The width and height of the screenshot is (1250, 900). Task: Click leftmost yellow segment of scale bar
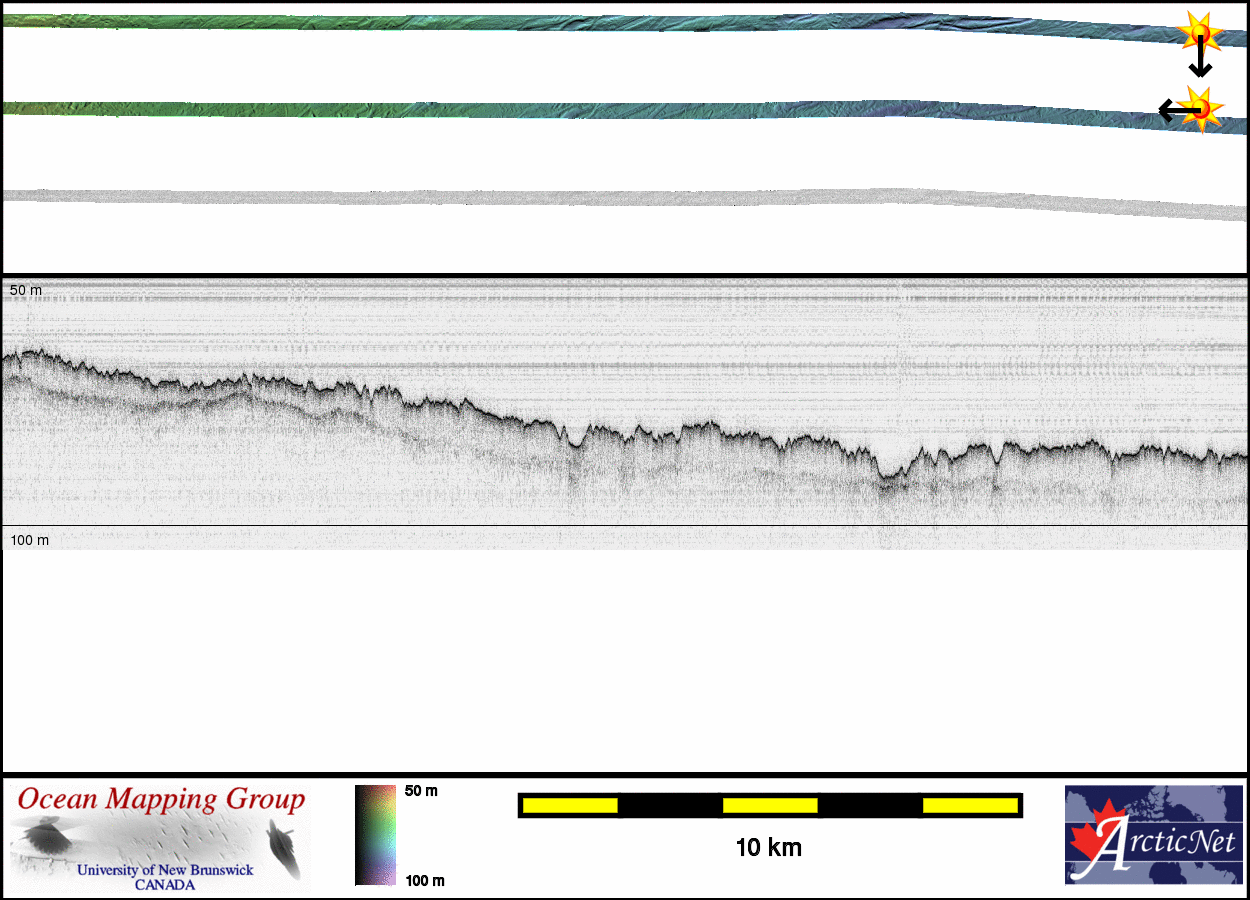[569, 805]
